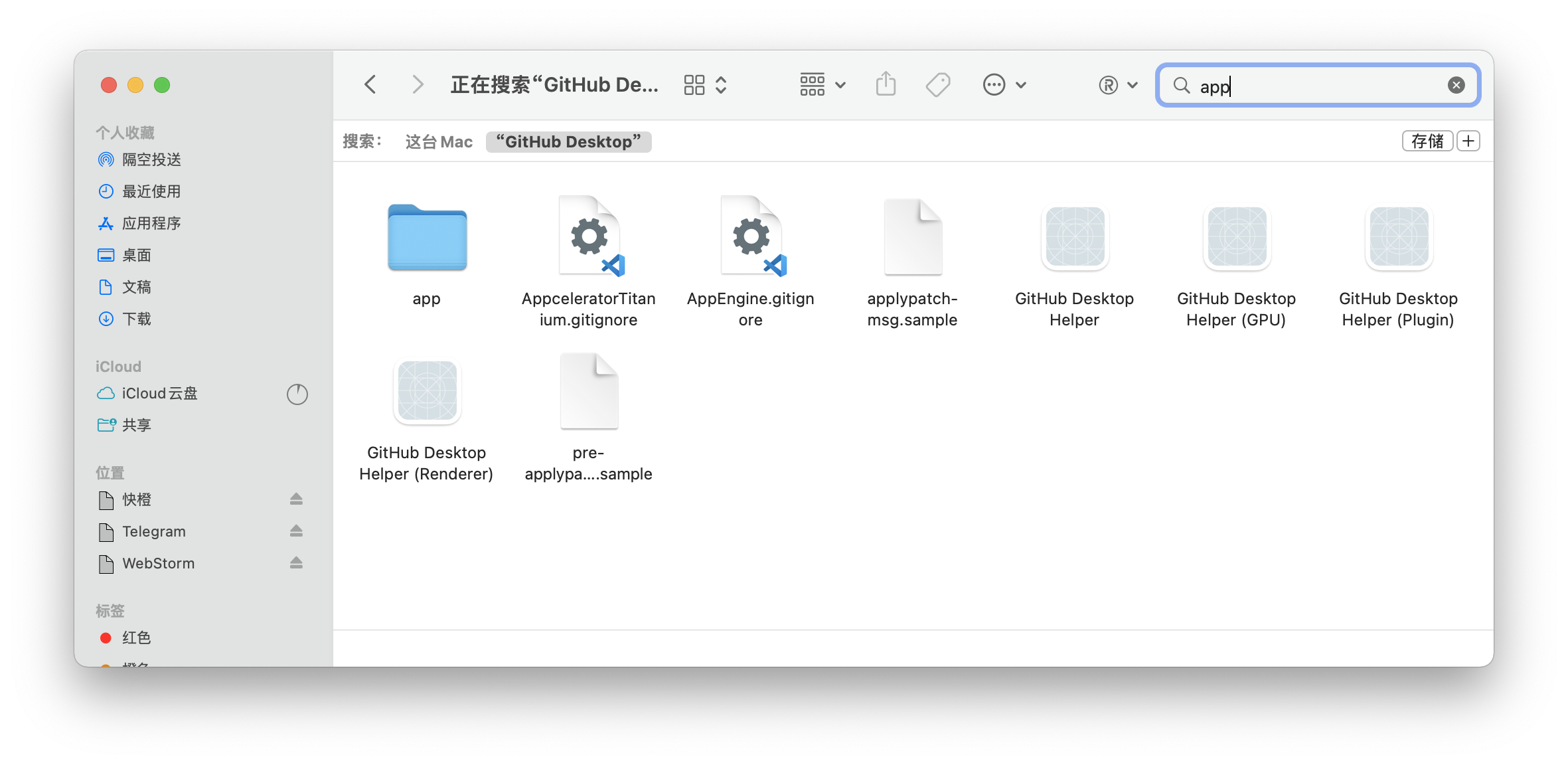Click the green zoom window button
Viewport: 1568px width, 765px height.
[162, 85]
